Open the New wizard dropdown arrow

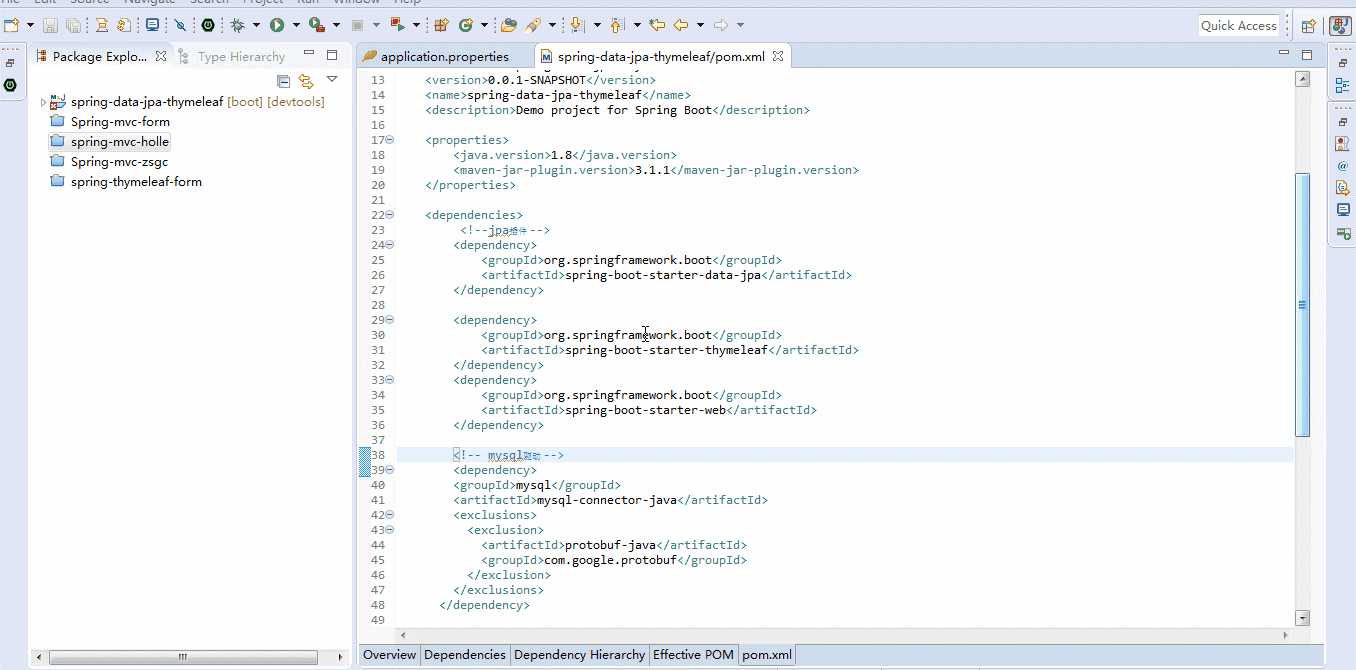[31, 25]
